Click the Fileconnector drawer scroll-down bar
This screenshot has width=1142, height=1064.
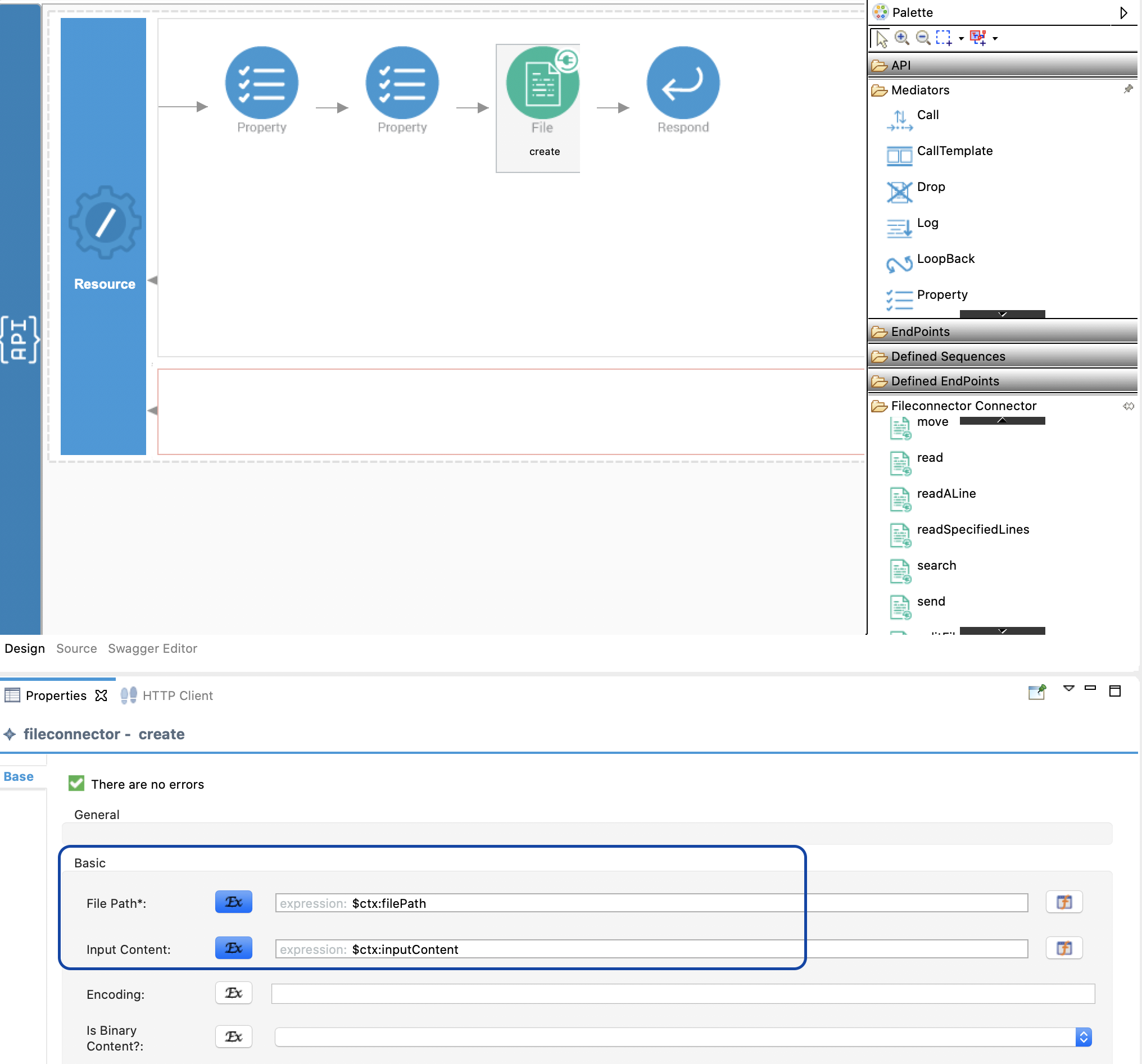click(x=1002, y=631)
